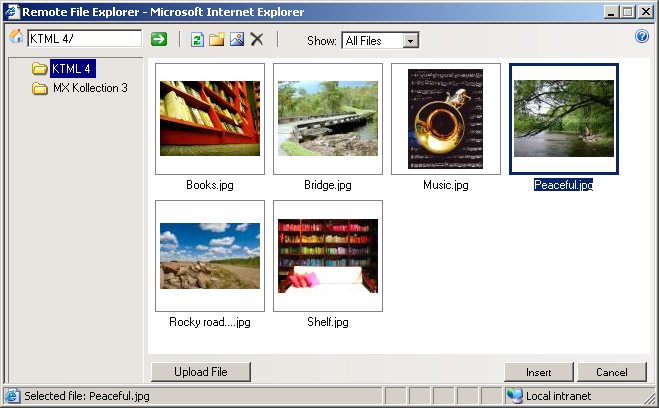Click the Bridge.jpg file name

(328, 185)
